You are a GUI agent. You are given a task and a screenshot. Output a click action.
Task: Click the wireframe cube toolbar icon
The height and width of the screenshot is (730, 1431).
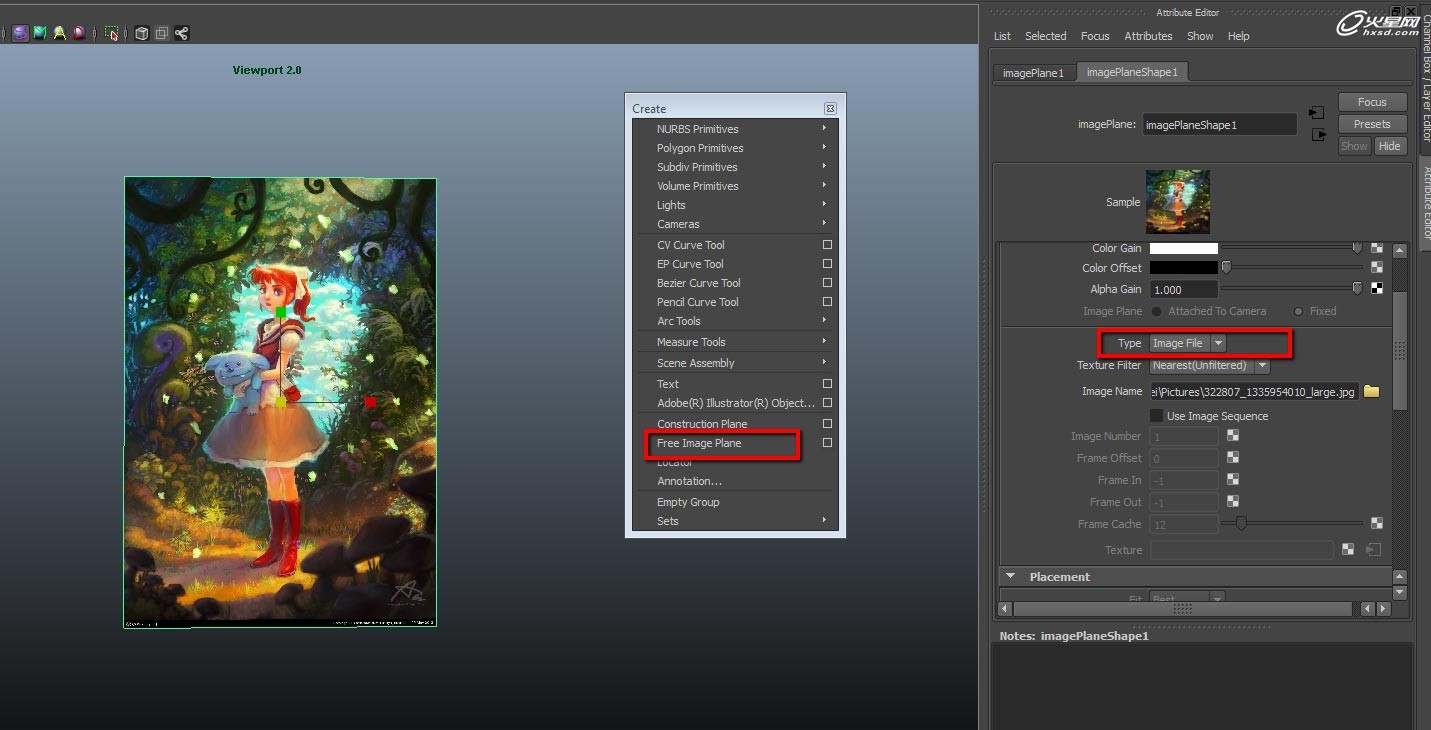142,33
